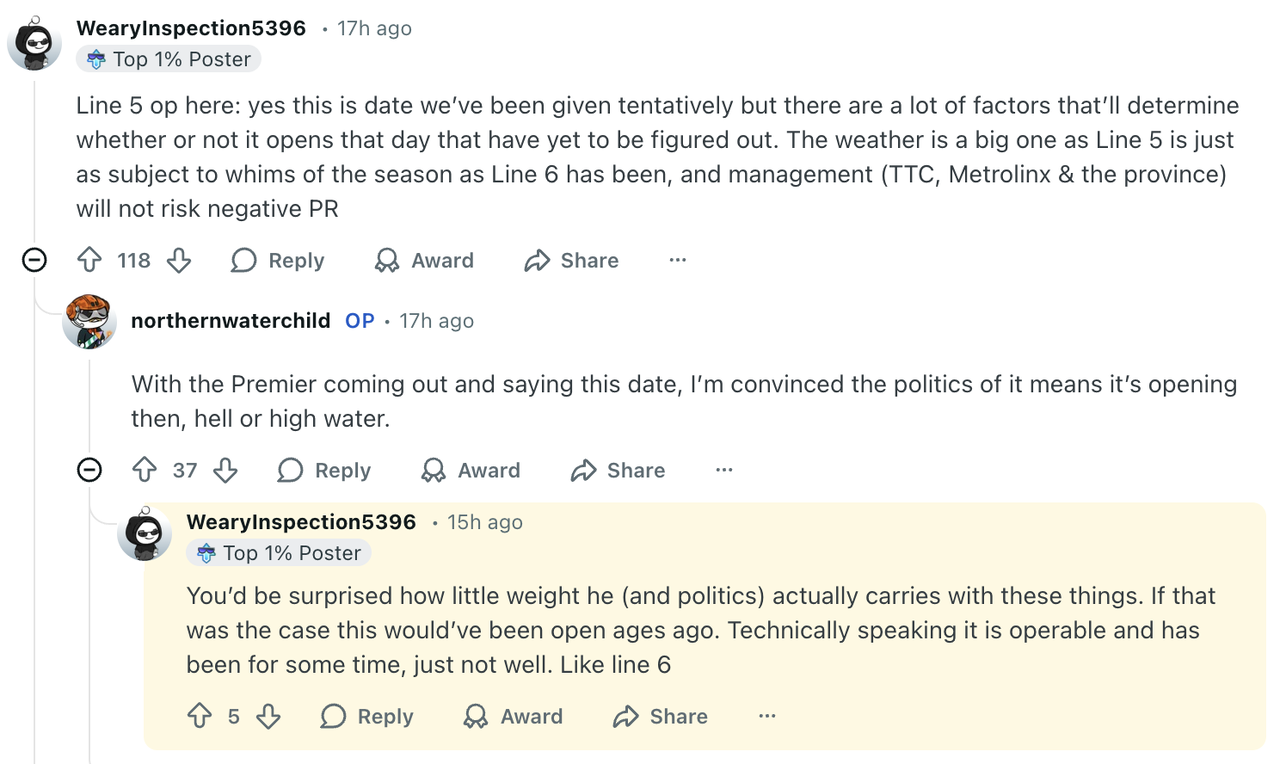This screenshot has height=764, width=1280.
Task: Collapse the top WearyInspection5396 comment thread
Action: click(x=35, y=261)
